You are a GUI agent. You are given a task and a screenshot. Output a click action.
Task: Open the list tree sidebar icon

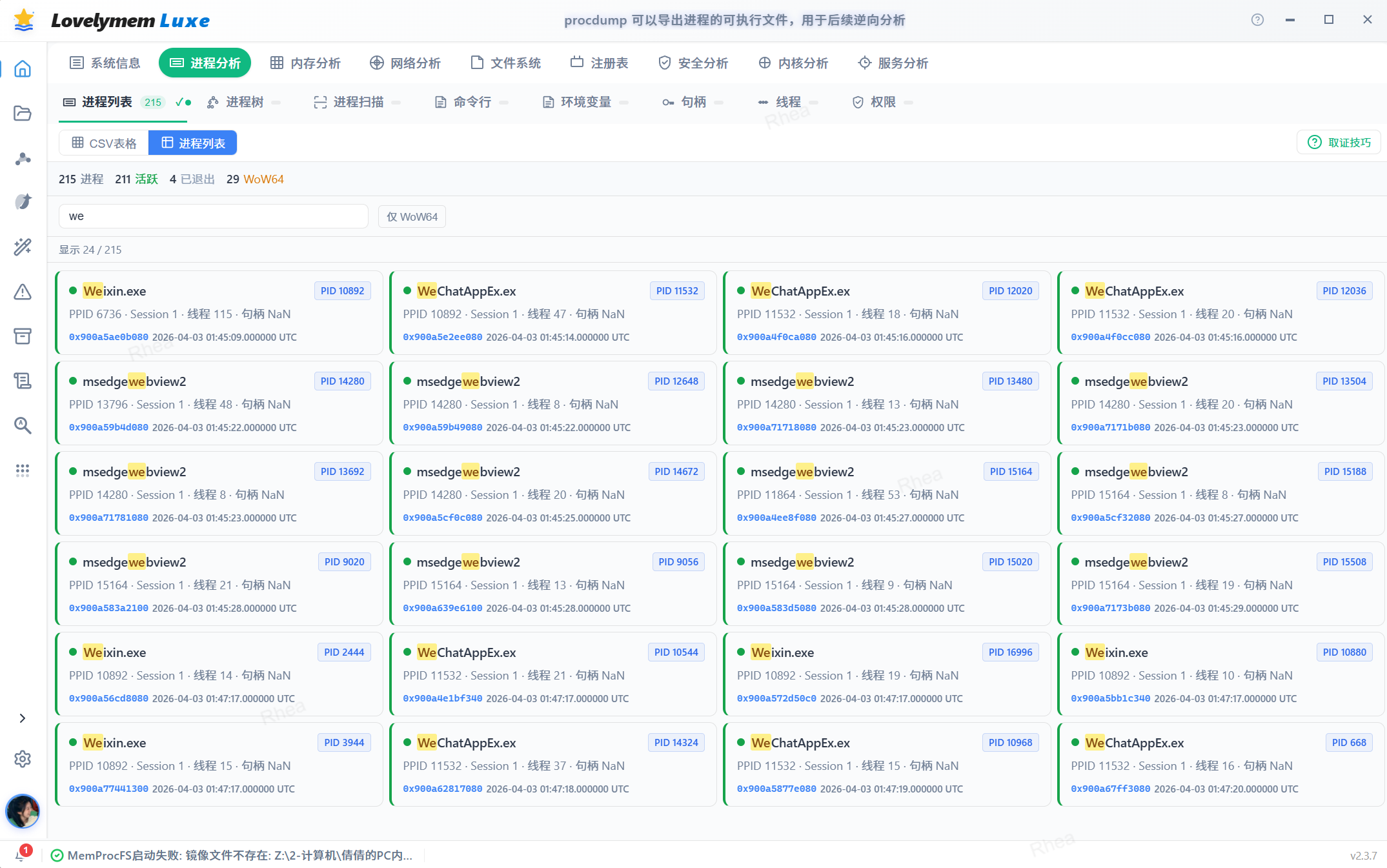pos(23,381)
